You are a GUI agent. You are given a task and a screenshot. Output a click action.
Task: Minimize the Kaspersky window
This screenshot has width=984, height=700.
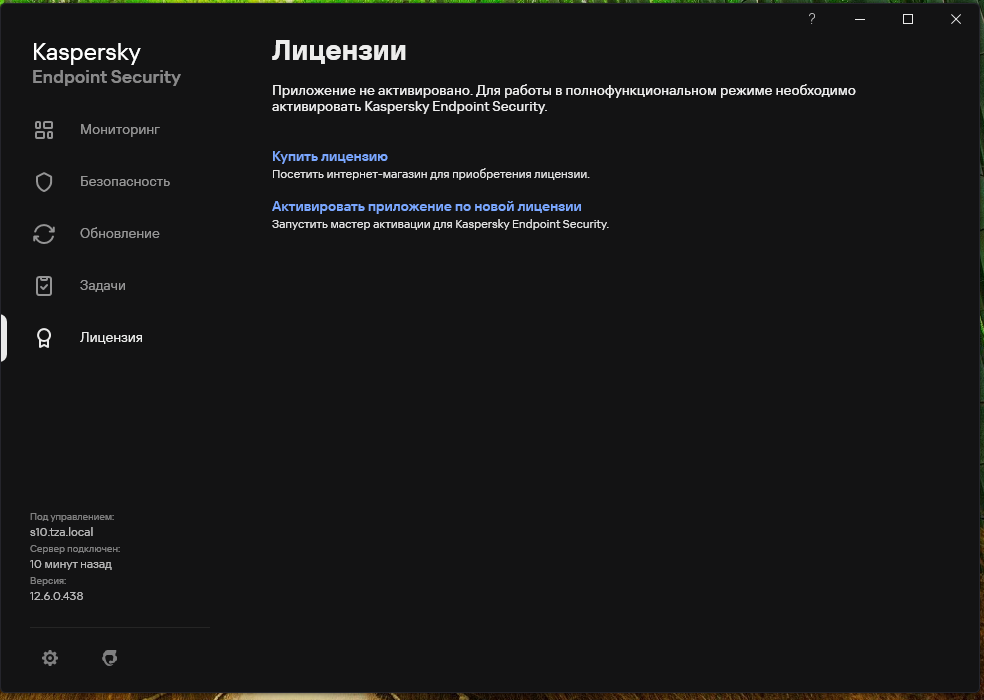coord(860,19)
